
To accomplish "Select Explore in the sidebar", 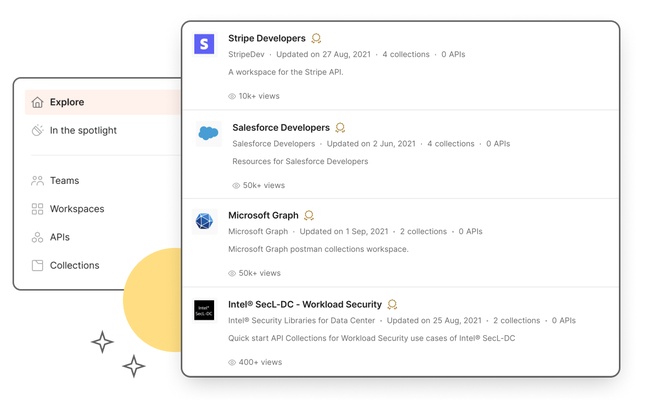I will (x=103, y=102).
